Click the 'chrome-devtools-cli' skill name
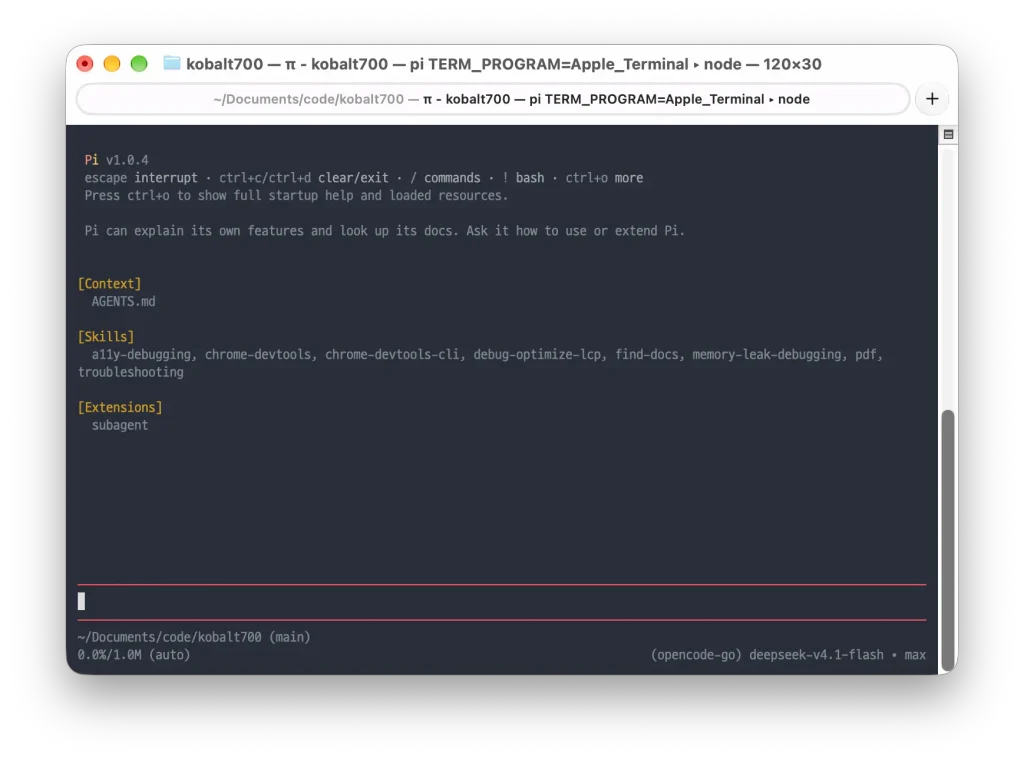Image resolution: width=1024 pixels, height=762 pixels. [392, 355]
